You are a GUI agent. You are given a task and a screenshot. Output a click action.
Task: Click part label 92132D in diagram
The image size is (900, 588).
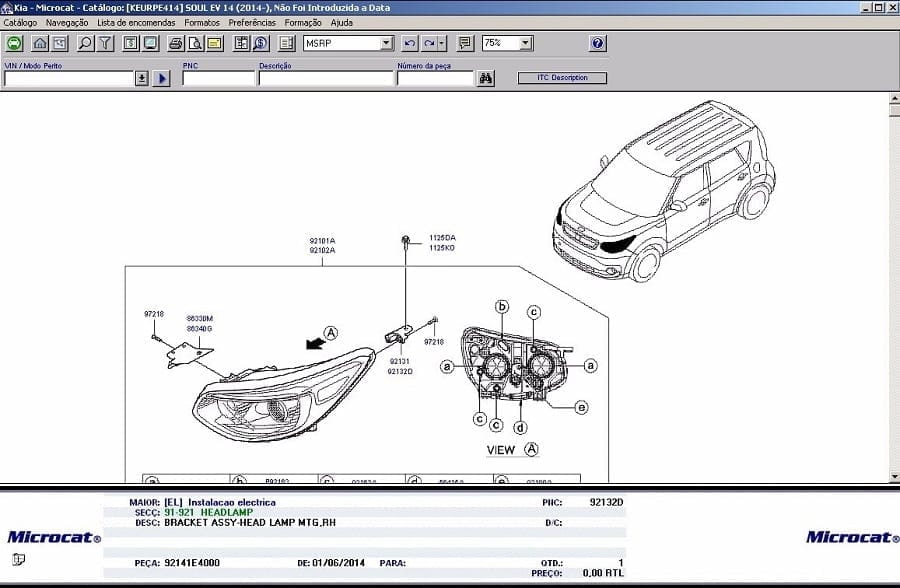399,371
